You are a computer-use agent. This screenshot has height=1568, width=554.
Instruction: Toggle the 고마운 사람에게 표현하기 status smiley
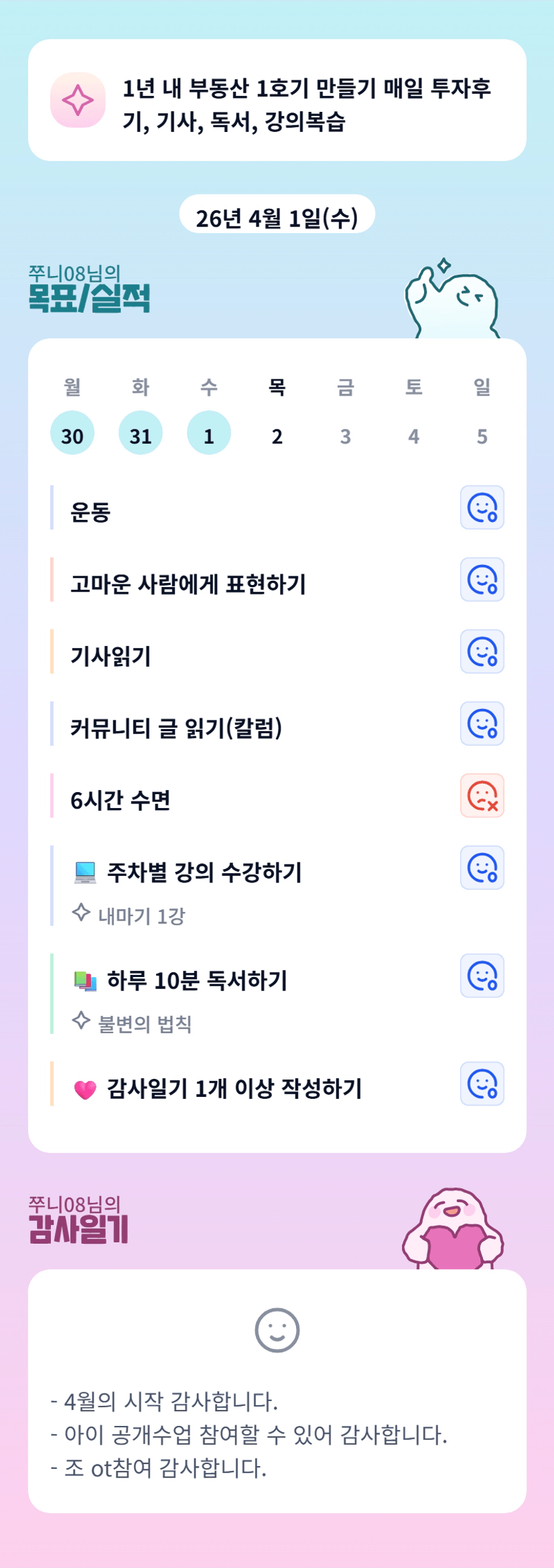(482, 580)
